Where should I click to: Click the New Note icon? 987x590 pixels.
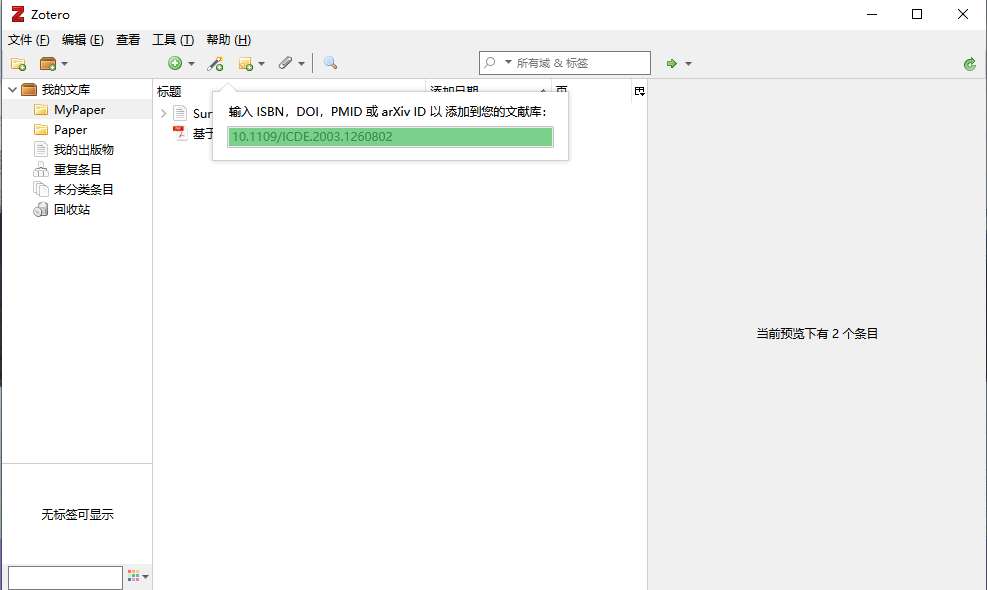click(245, 64)
